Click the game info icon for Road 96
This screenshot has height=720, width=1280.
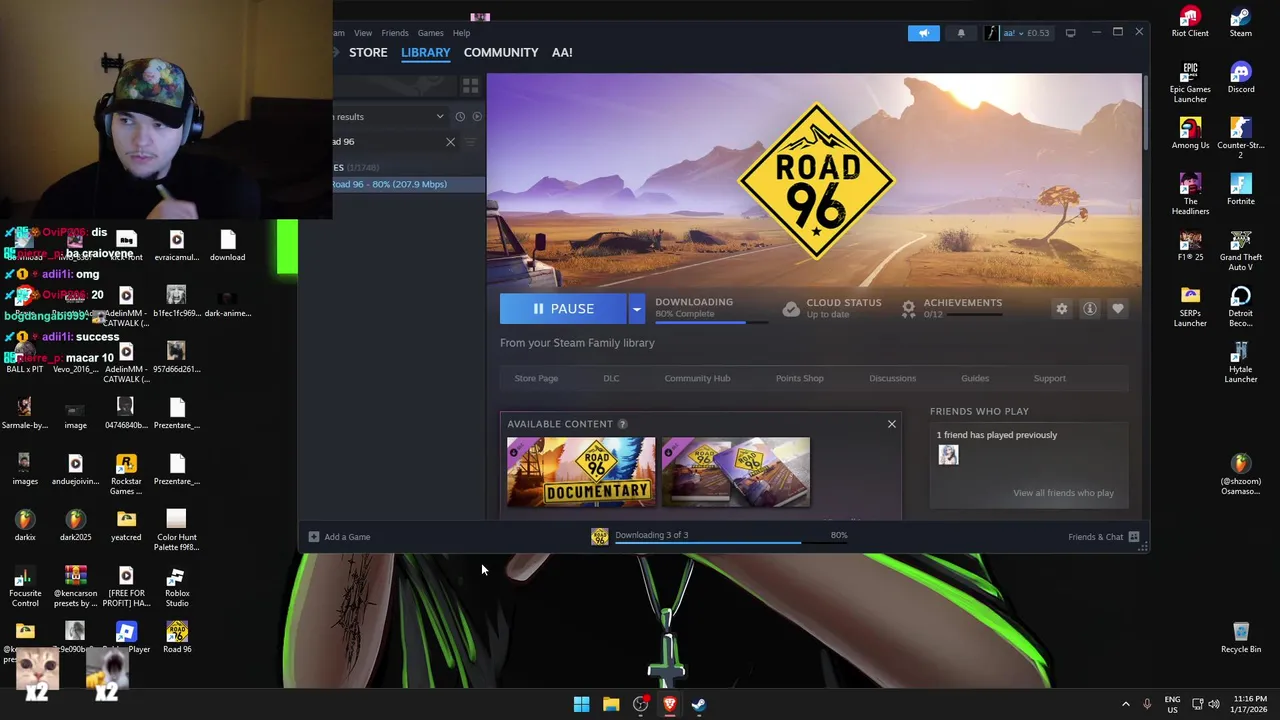1090,309
